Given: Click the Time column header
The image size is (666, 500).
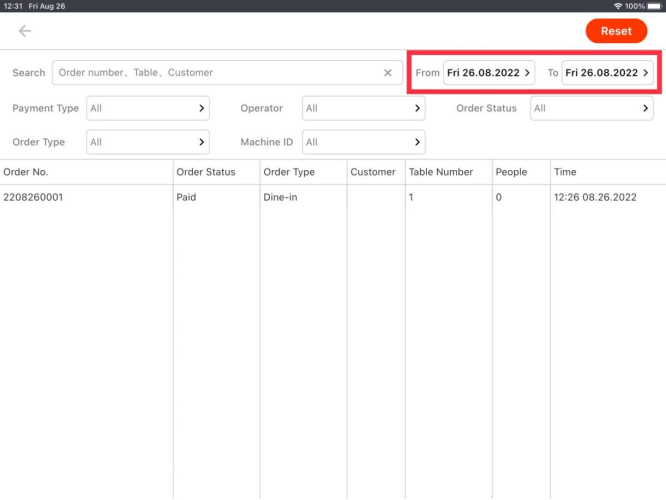Looking at the screenshot, I should (x=565, y=172).
